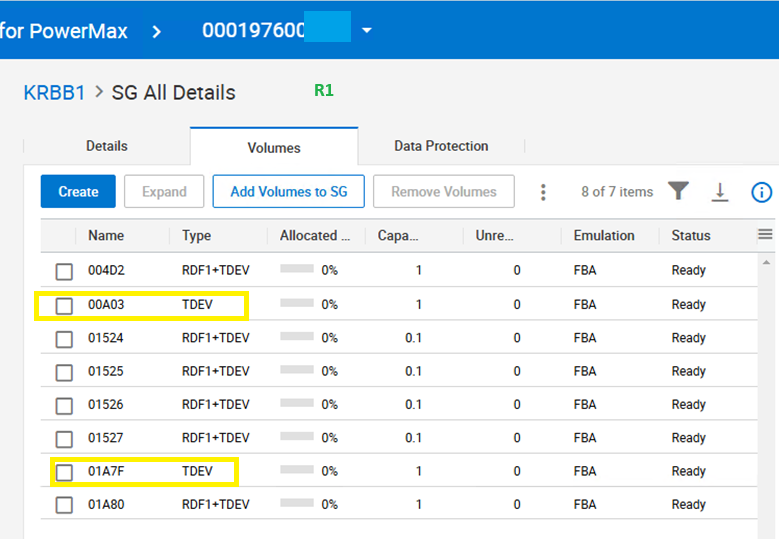Sort by the Name column header

(105, 236)
